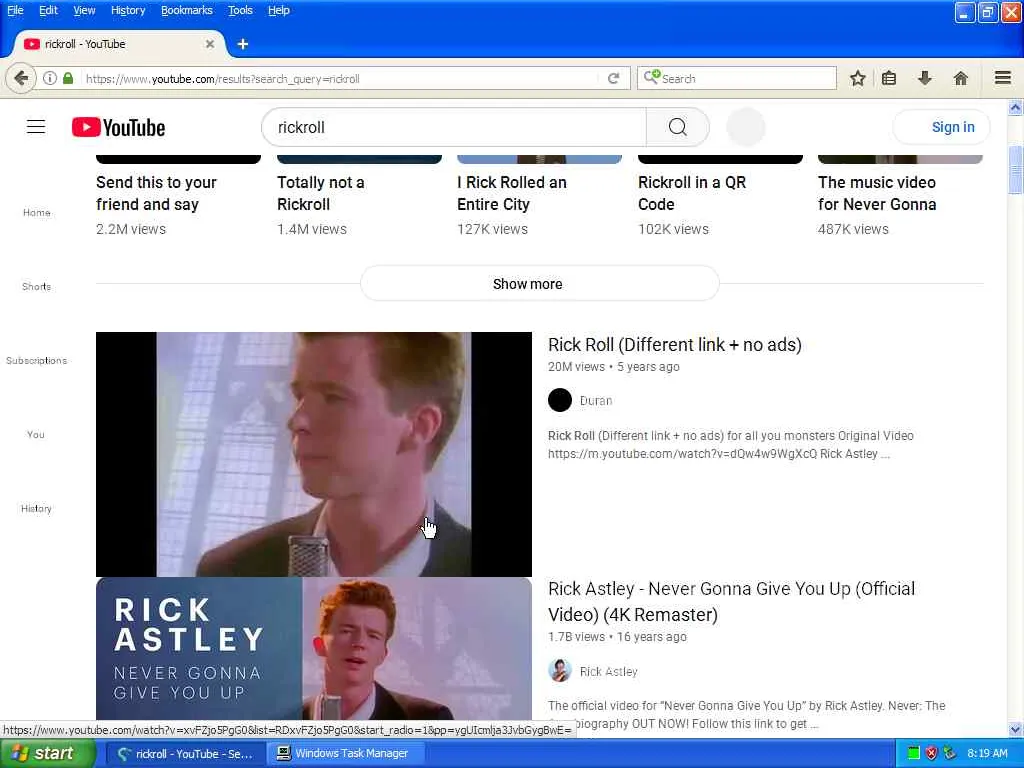Select the rickroll - YouTube browser tab

pyautogui.click(x=120, y=44)
